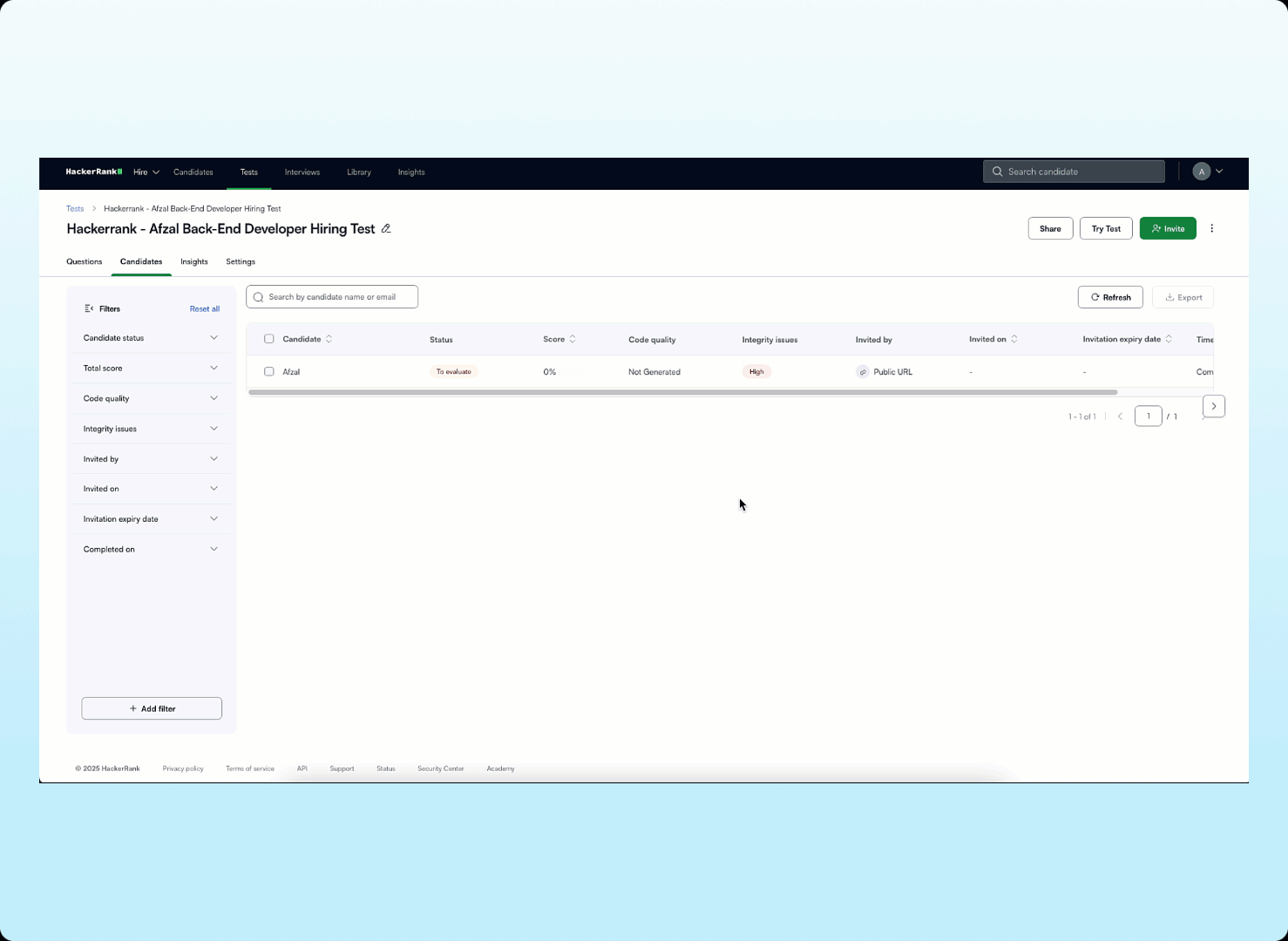1288x941 pixels.
Task: Switch to the test Insights tab
Action: [x=194, y=261]
